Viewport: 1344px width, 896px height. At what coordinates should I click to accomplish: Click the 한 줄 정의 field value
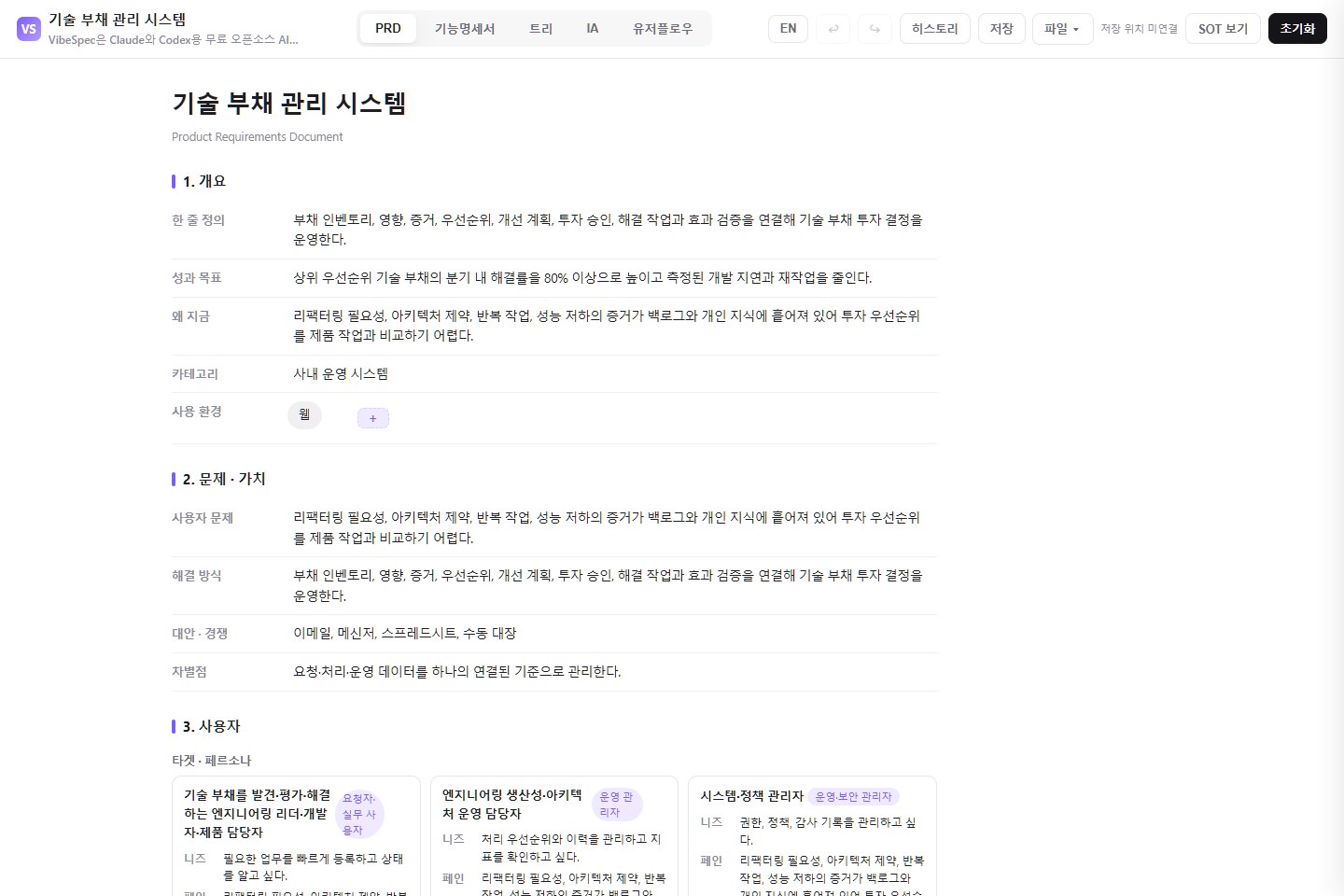[x=609, y=230]
